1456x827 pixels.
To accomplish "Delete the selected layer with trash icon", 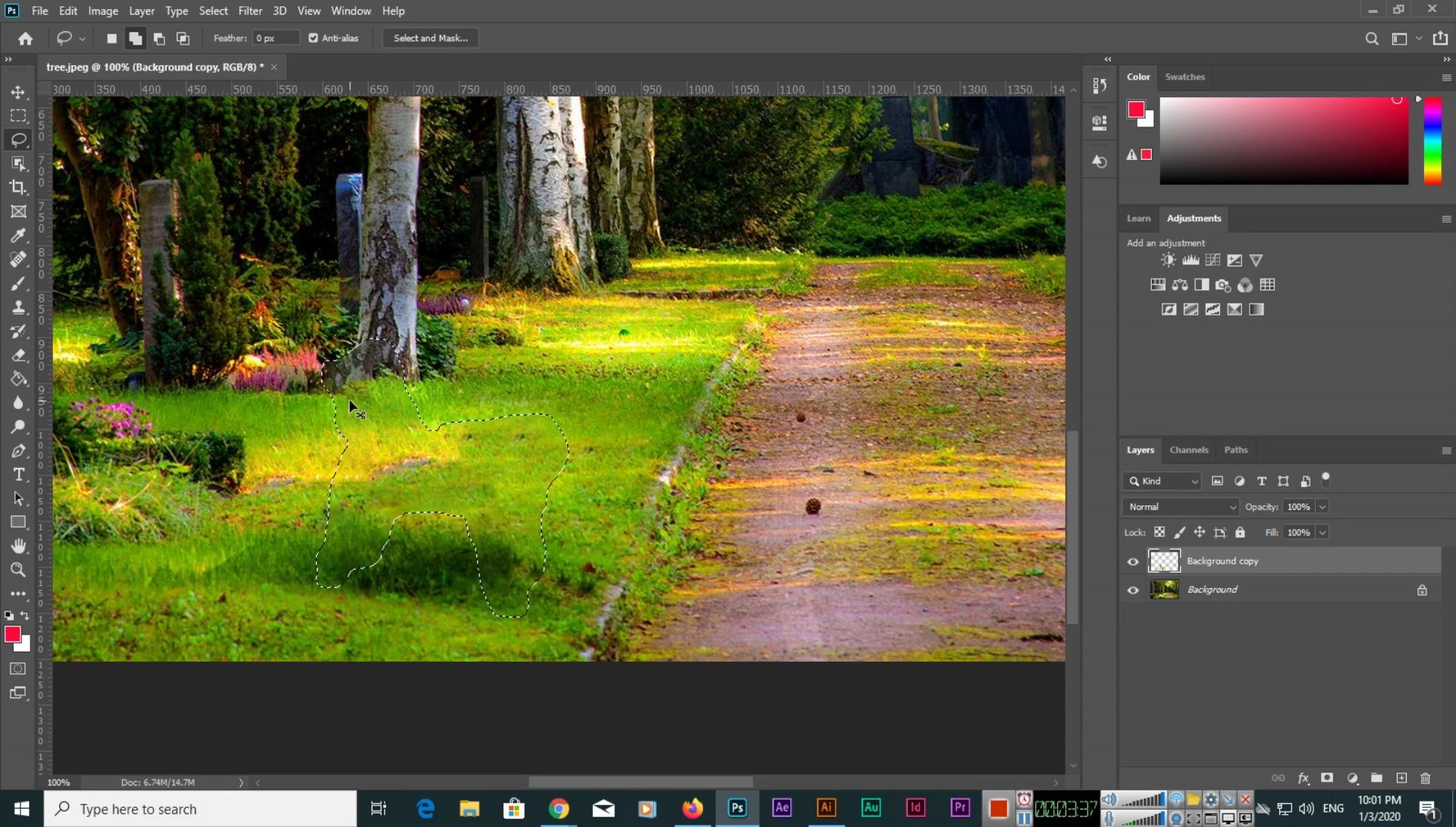I will [x=1425, y=778].
